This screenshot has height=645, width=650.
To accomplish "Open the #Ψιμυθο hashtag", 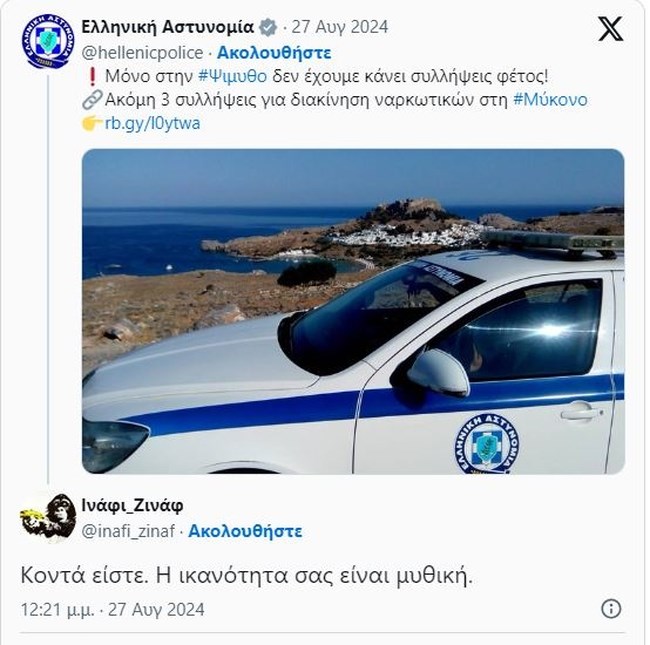I will pos(233,76).
